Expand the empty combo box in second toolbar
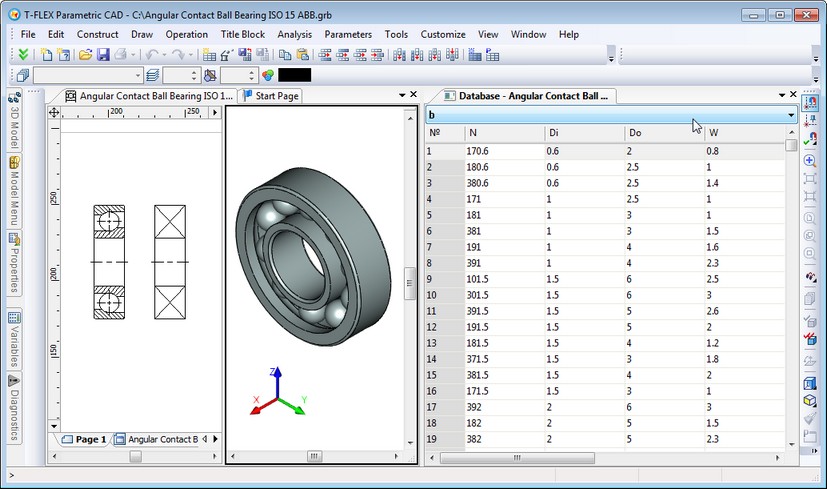This screenshot has width=827, height=489. tap(138, 75)
